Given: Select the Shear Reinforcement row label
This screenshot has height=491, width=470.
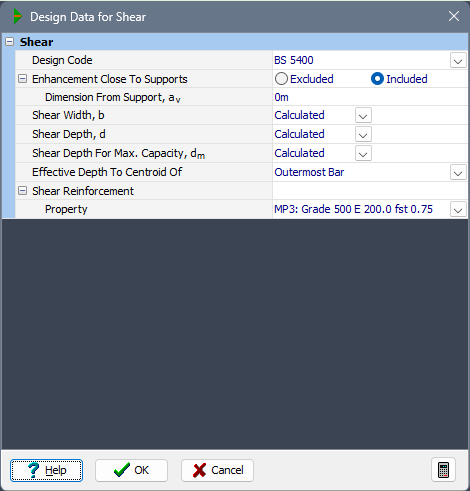Looking at the screenshot, I should click(83, 191).
